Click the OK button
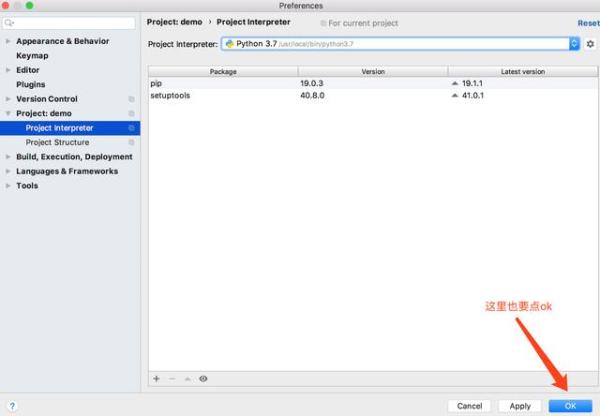Screen dimensions: 600x416 pyautogui.click(x=570, y=406)
